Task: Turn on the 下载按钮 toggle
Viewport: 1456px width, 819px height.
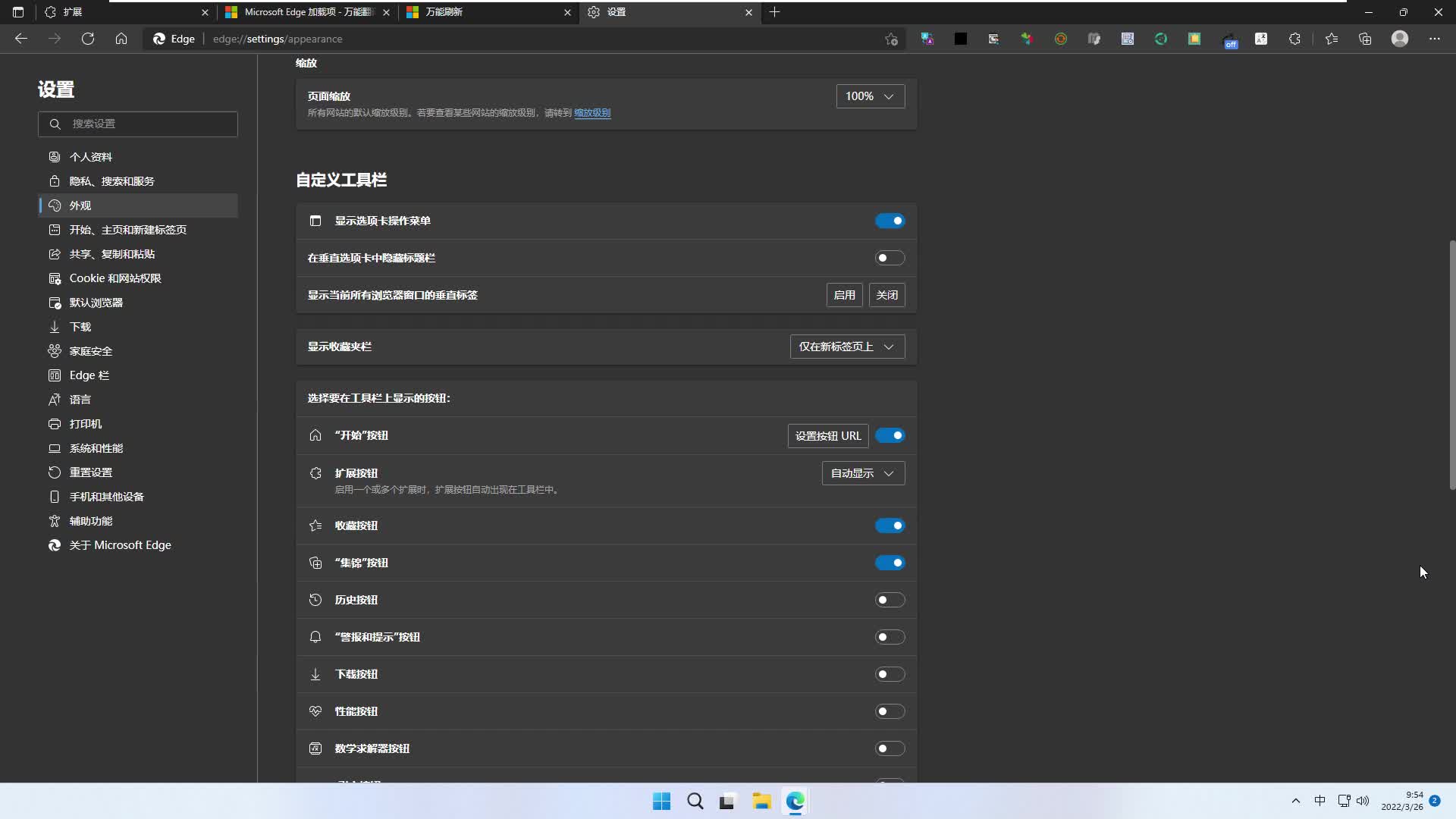Action: [x=890, y=674]
